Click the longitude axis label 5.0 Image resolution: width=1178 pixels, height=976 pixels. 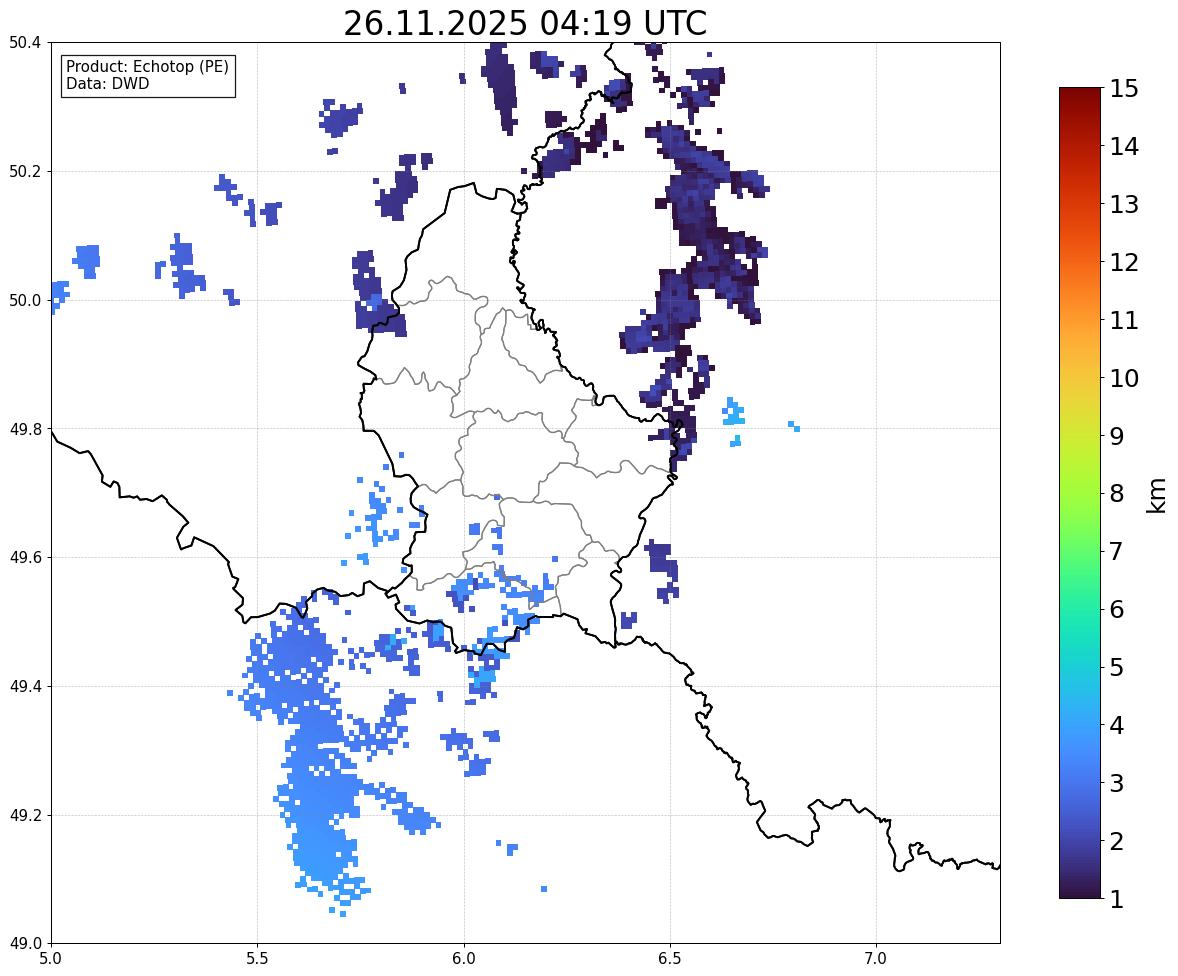51,959
